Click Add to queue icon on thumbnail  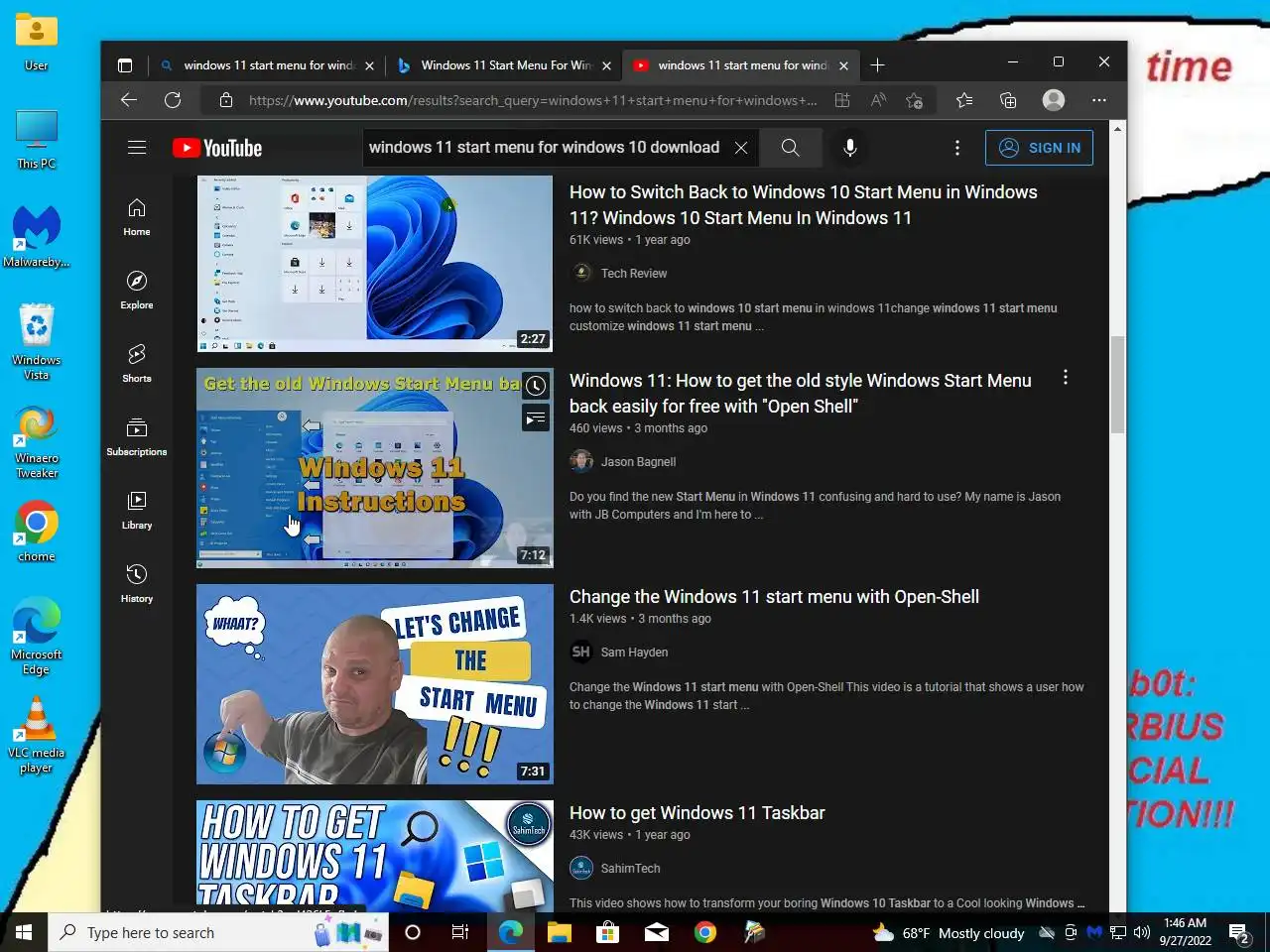tap(536, 418)
